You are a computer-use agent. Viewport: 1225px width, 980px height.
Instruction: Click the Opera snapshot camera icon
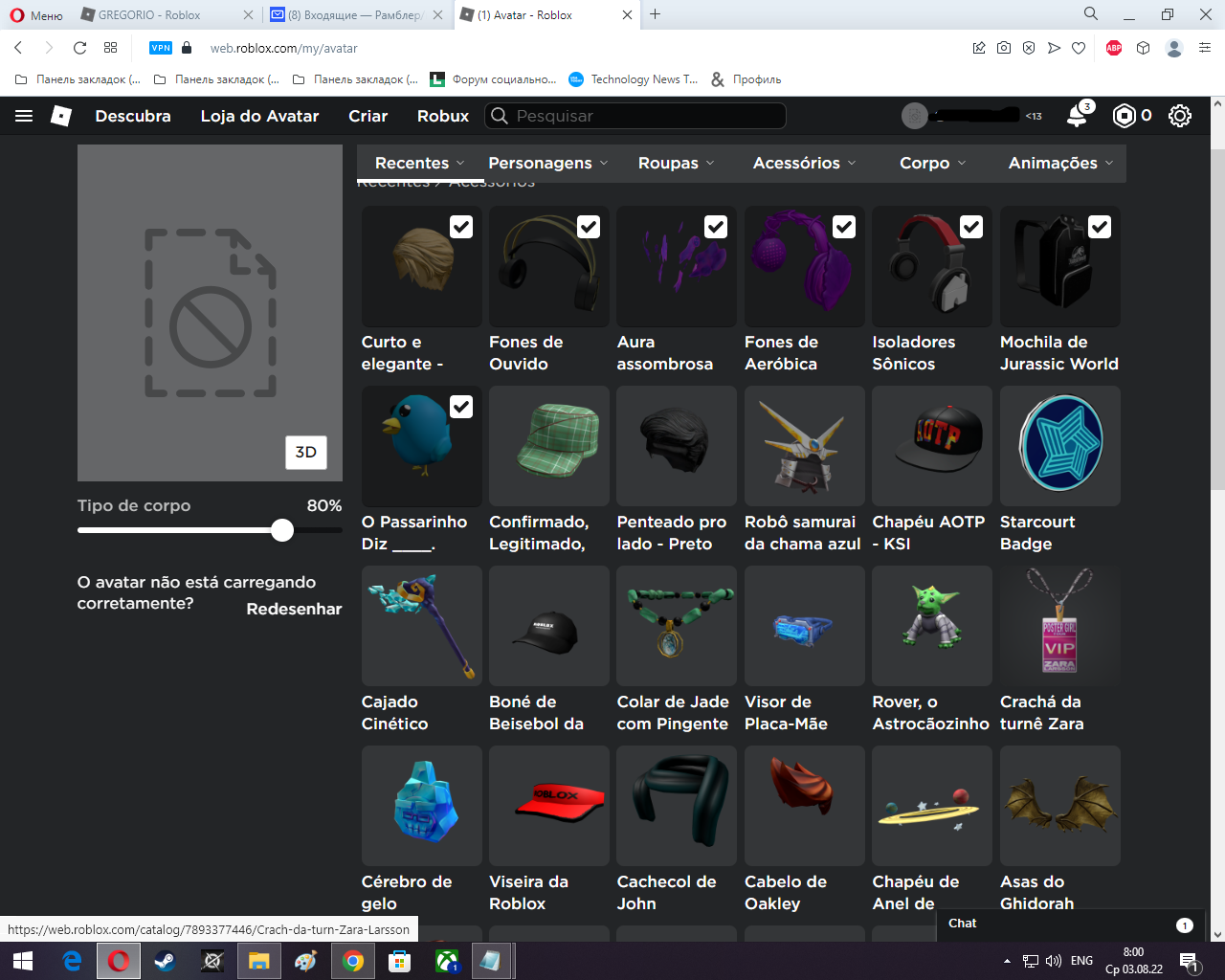[1004, 48]
